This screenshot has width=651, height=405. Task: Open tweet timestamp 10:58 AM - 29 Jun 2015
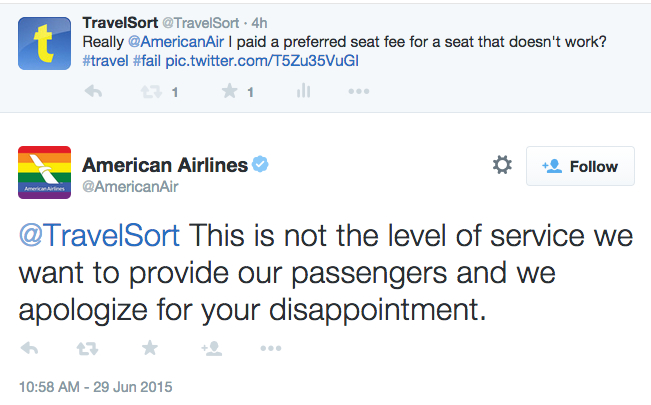point(95,387)
